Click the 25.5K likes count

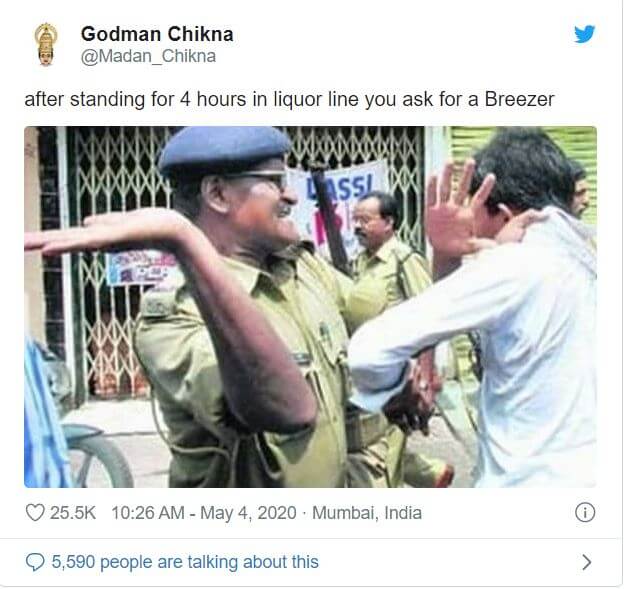pyautogui.click(x=73, y=513)
